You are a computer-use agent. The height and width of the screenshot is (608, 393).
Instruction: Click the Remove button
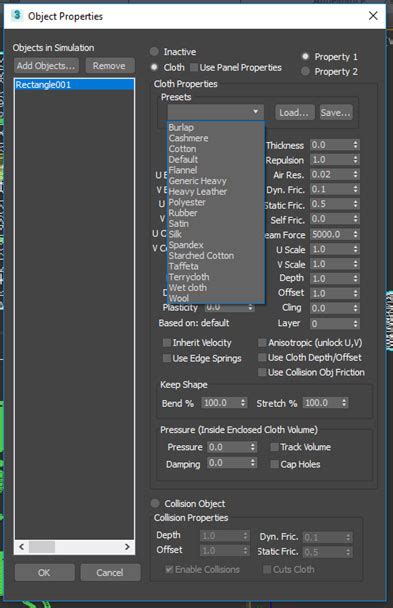pyautogui.click(x=110, y=66)
